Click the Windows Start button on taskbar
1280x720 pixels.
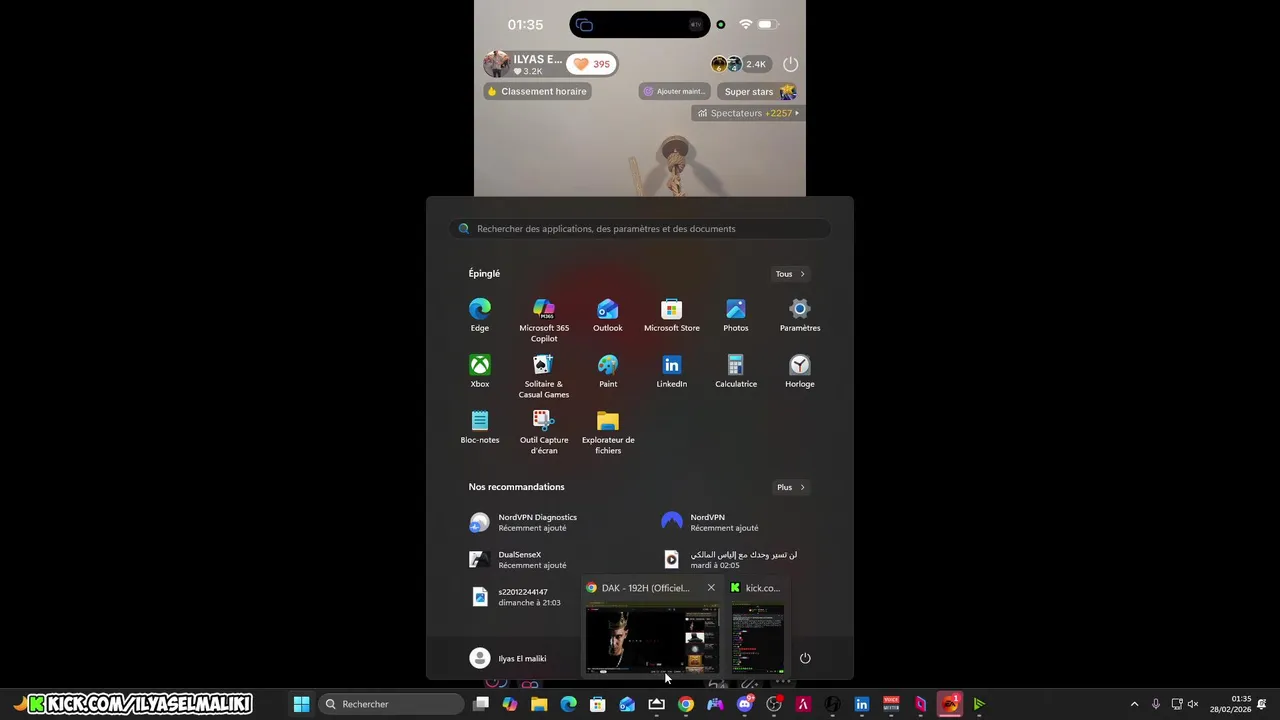pyautogui.click(x=301, y=704)
